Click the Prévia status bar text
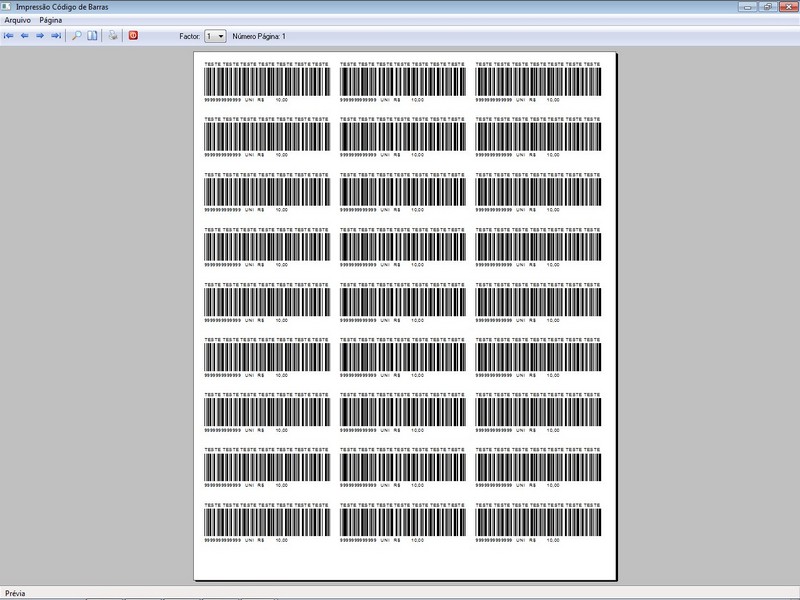The width and height of the screenshot is (800, 600). [15, 593]
